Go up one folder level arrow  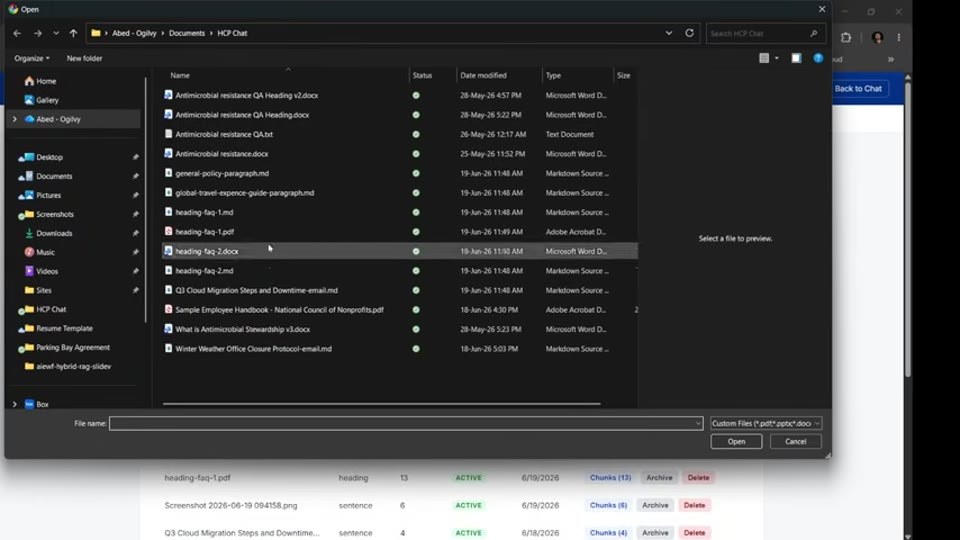click(73, 33)
